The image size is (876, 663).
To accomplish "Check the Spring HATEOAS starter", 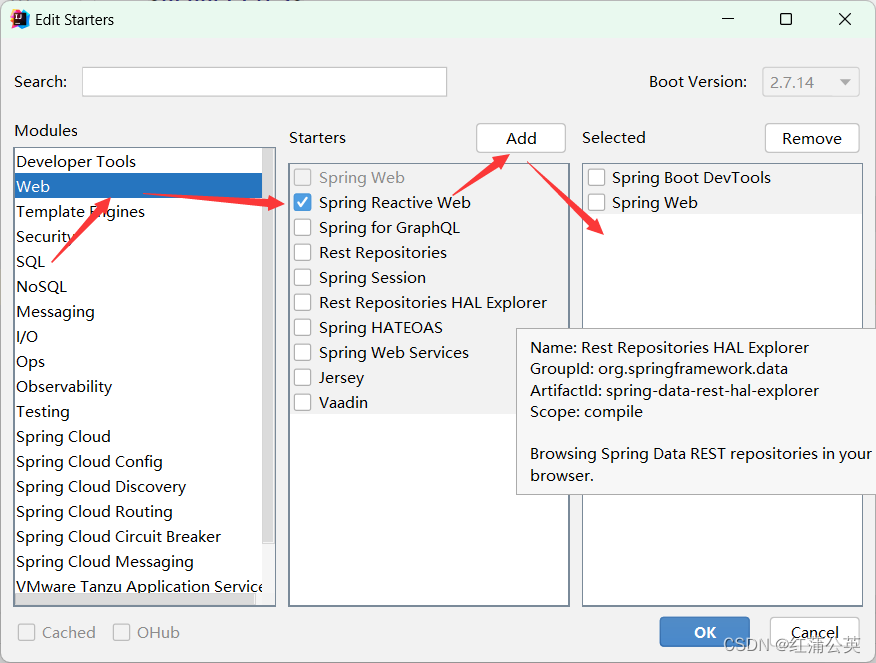I will (303, 327).
